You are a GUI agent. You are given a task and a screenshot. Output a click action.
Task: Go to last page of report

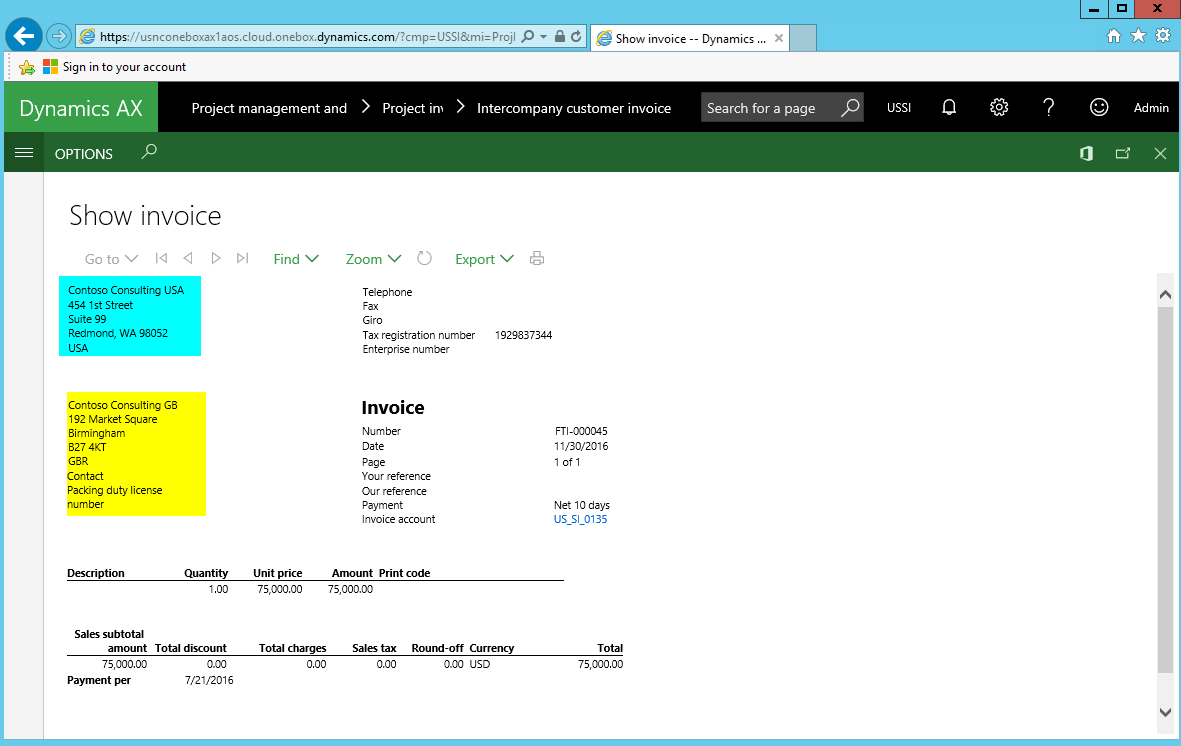(242, 259)
